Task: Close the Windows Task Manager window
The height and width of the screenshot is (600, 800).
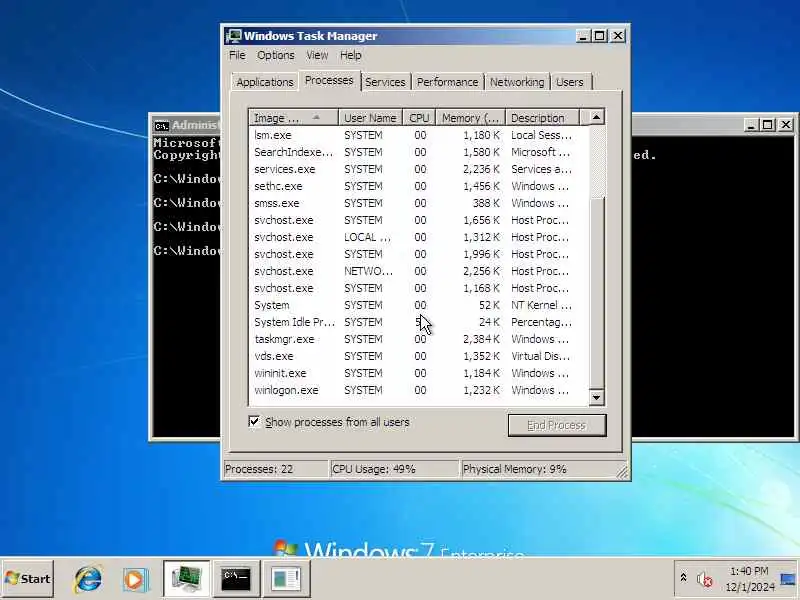Action: [618, 36]
